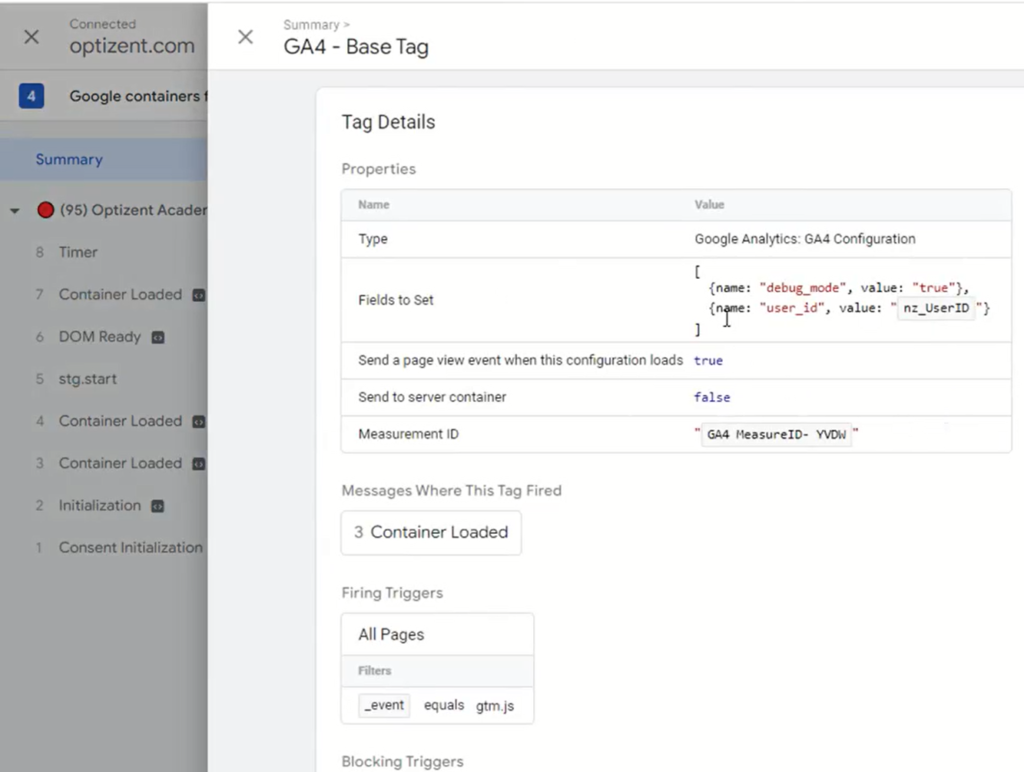Click the _event filter variable chip
Screen dimensions: 1024x772
click(x=385, y=705)
